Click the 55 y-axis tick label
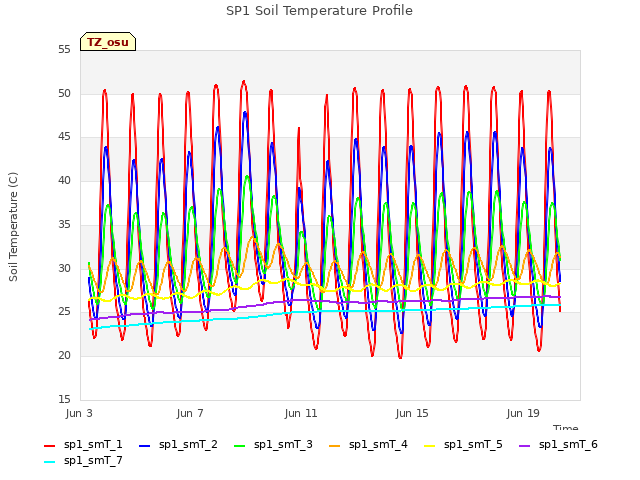 click(x=64, y=50)
